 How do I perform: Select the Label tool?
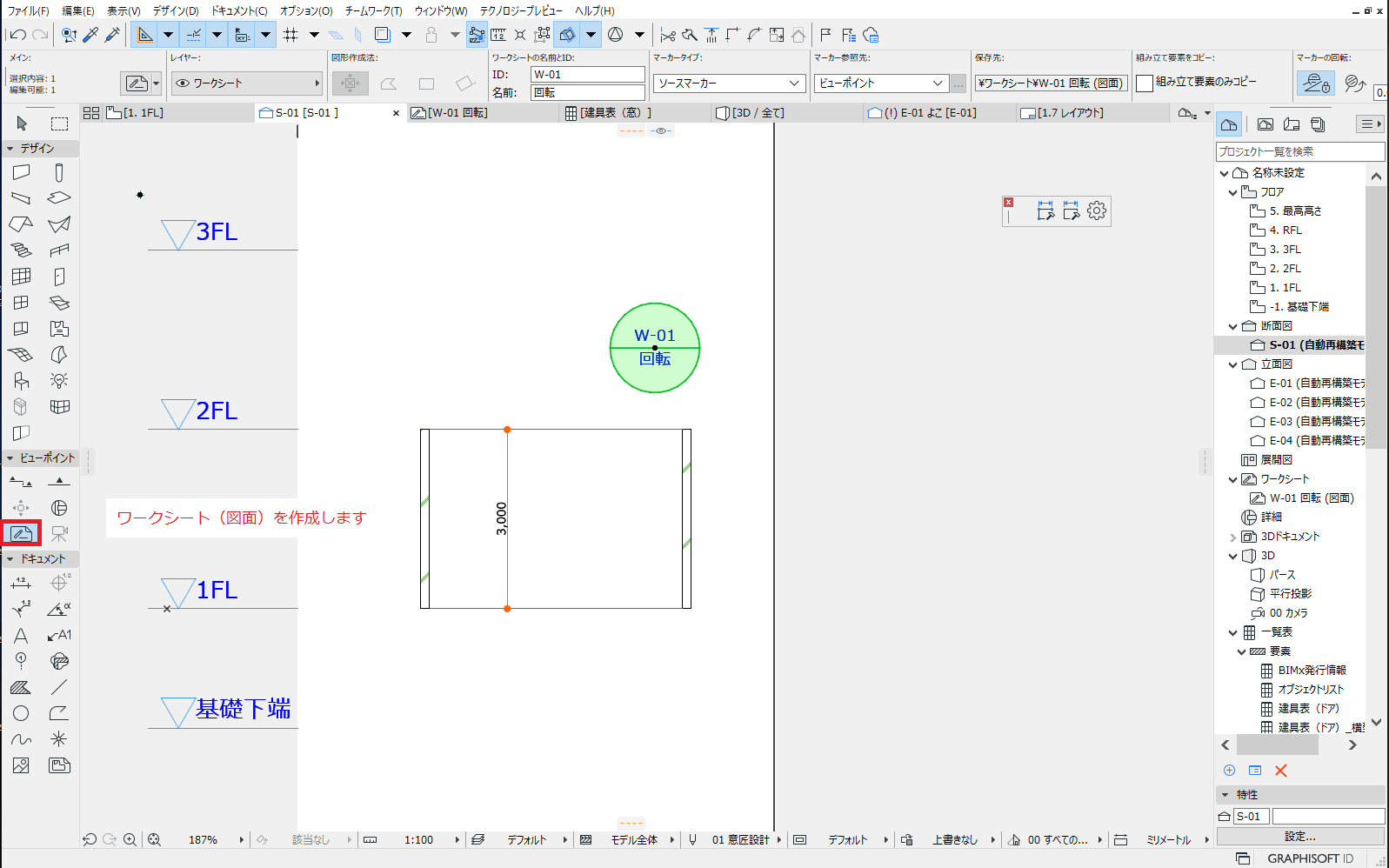click(59, 636)
